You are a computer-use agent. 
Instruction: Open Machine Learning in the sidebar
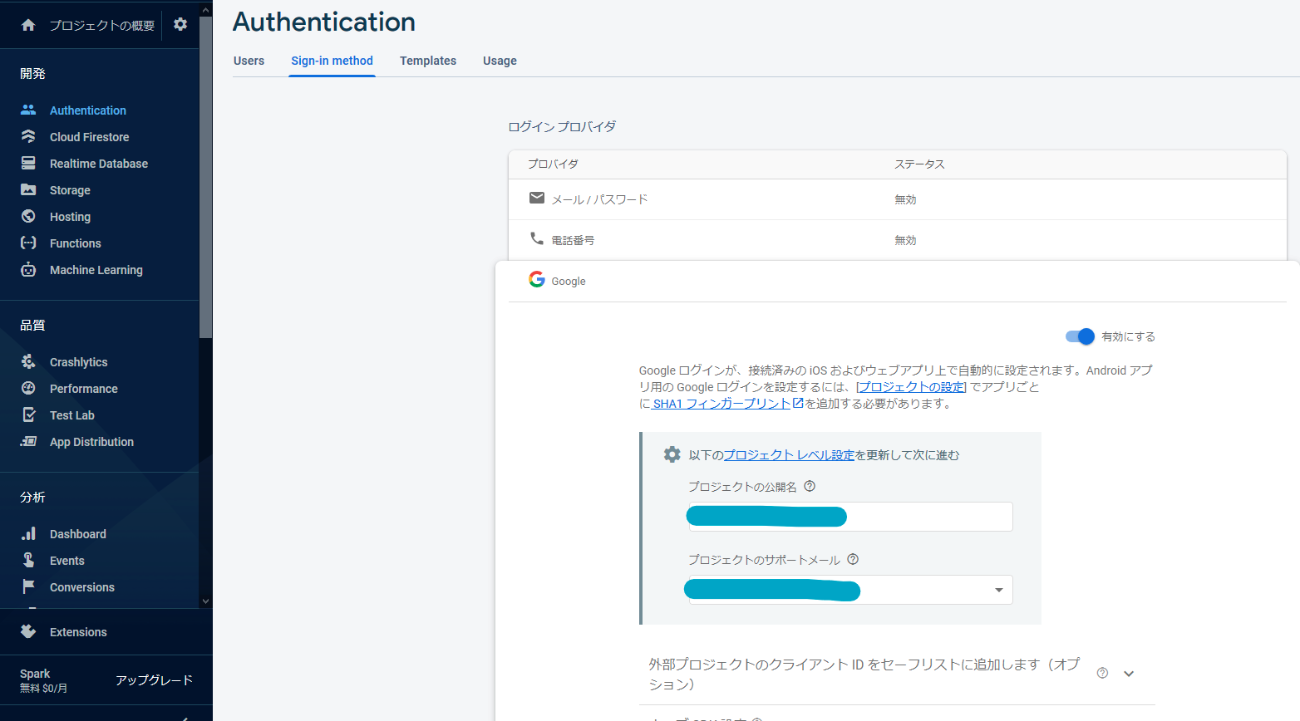96,270
